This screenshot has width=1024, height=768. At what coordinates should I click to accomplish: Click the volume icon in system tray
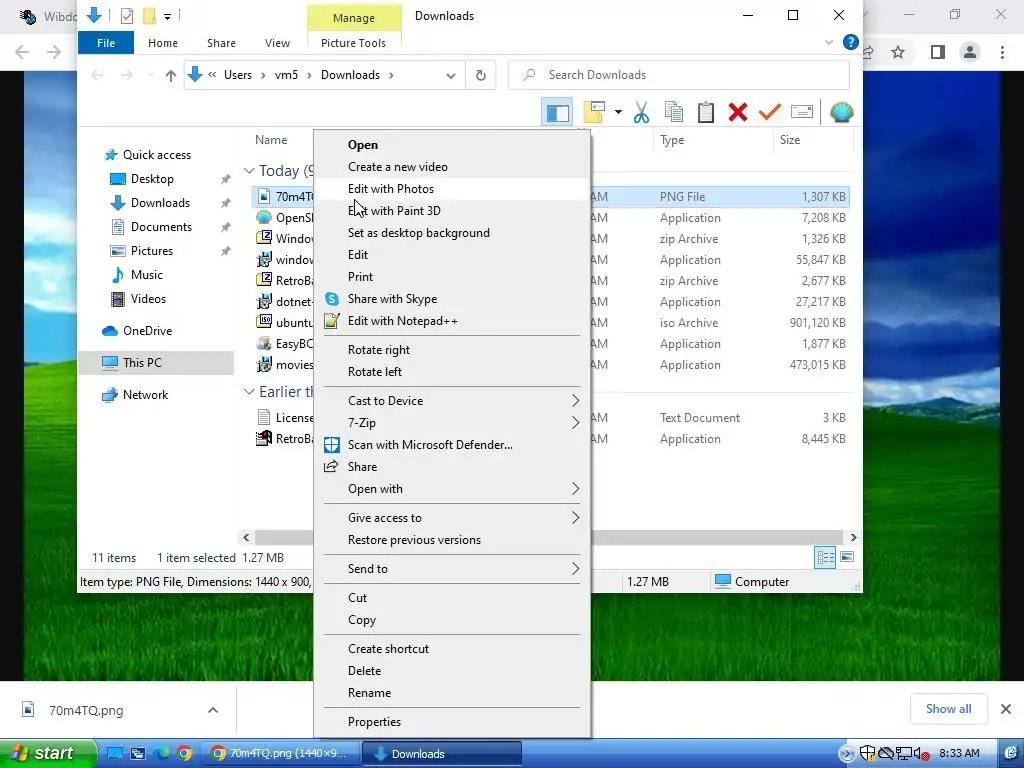921,754
